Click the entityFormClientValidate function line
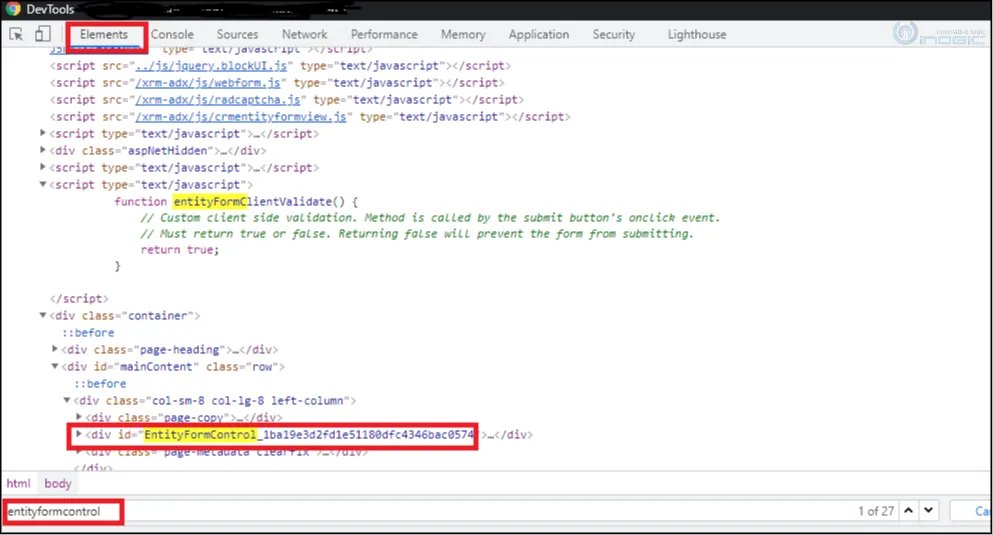Viewport: 993px width, 535px height. [236, 202]
